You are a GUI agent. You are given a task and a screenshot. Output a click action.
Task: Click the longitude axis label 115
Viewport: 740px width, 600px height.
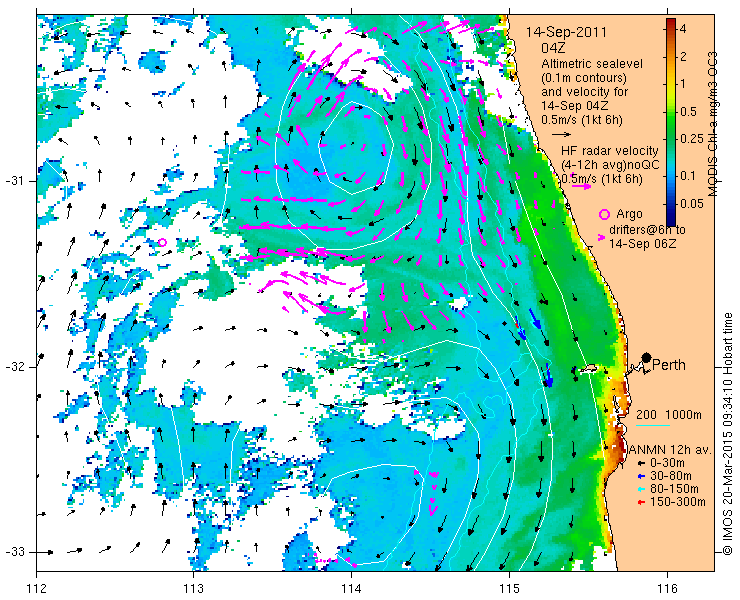coord(509,589)
